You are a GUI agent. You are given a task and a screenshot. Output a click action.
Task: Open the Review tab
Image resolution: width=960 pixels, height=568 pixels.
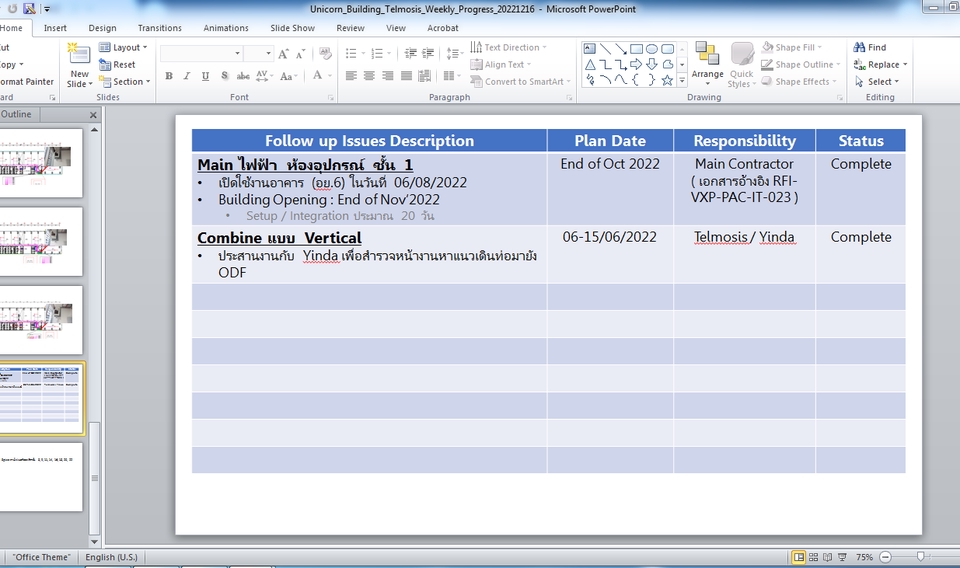350,28
